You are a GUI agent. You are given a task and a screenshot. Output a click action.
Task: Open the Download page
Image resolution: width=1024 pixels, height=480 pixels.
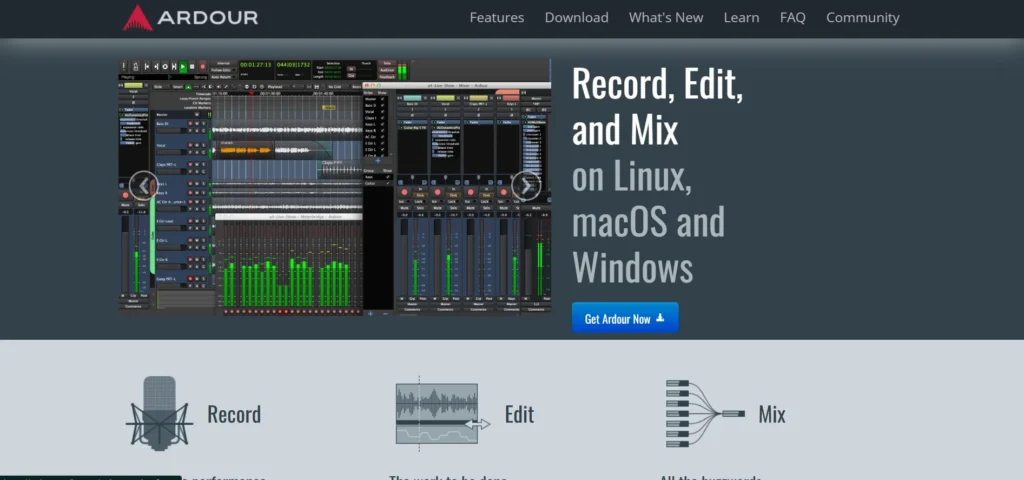(x=576, y=18)
